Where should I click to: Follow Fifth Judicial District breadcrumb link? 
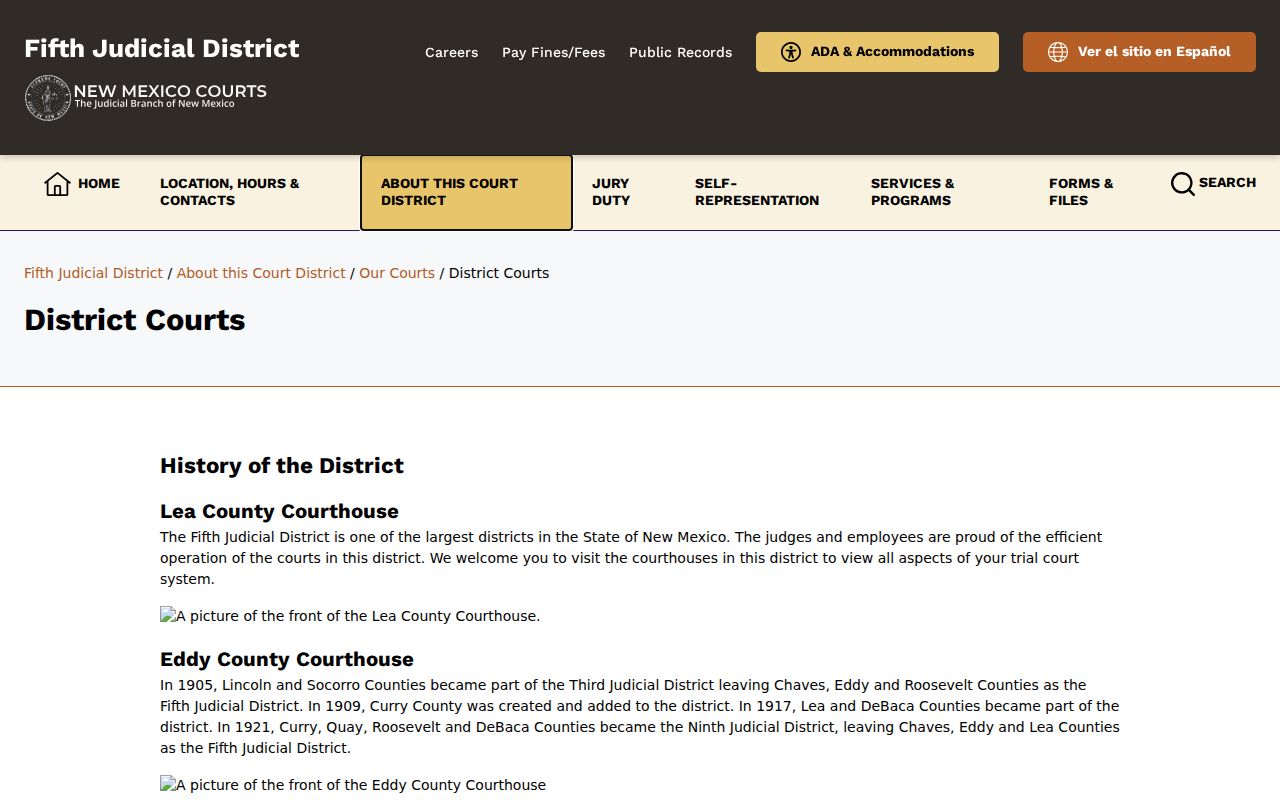tap(93, 273)
